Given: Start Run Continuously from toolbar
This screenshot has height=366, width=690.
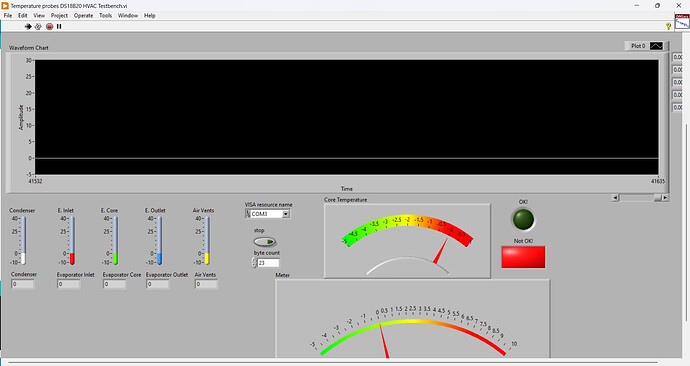Looking at the screenshot, I should click(38, 26).
